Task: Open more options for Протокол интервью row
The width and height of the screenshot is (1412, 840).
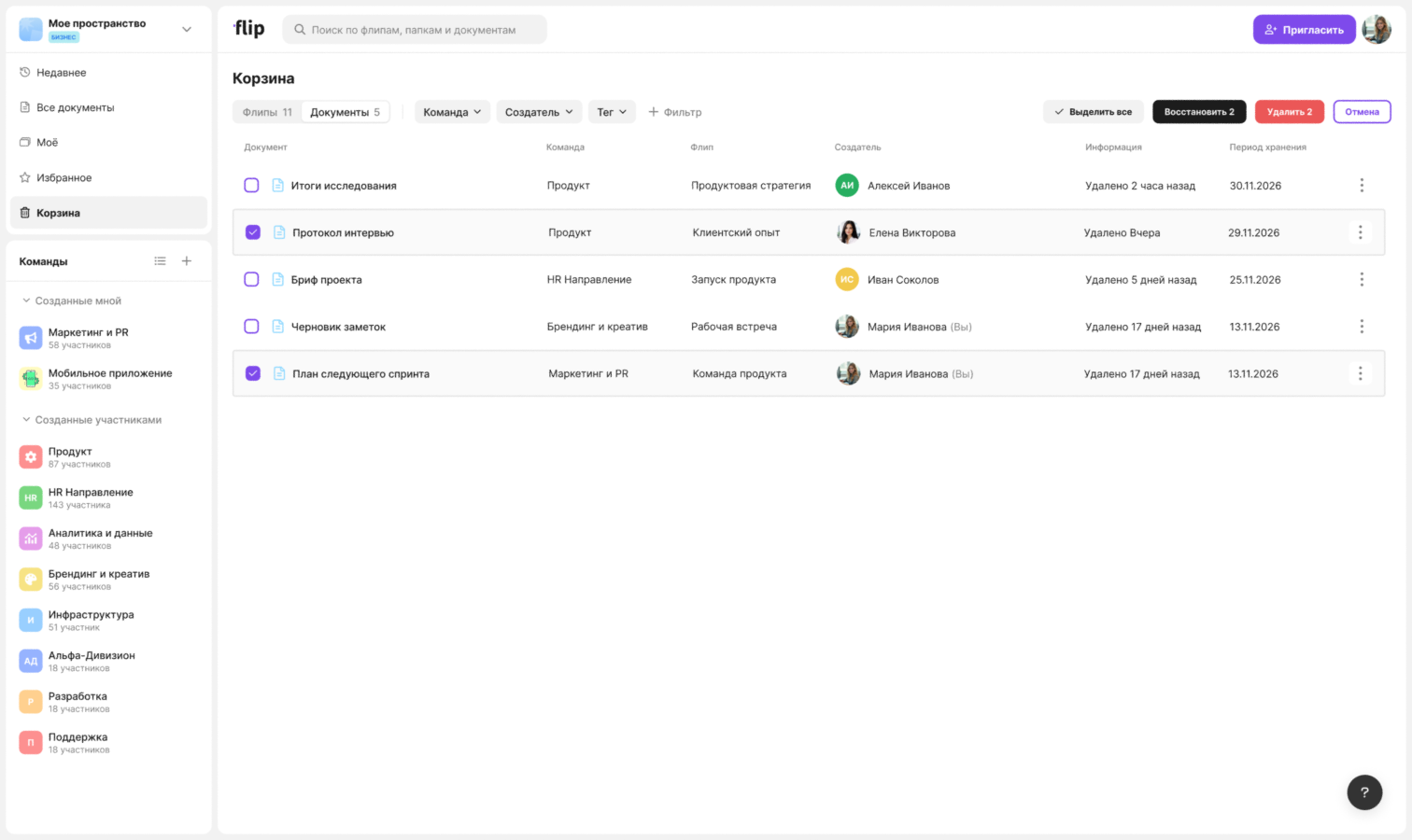Action: [x=1361, y=232]
